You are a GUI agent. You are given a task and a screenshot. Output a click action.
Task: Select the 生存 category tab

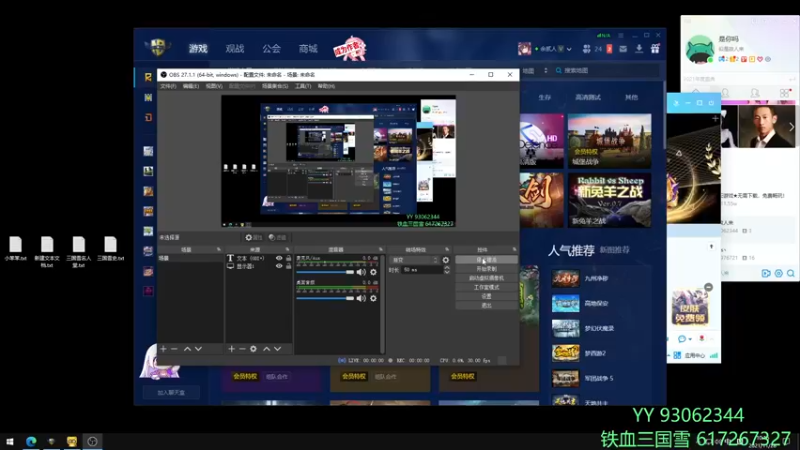click(544, 97)
